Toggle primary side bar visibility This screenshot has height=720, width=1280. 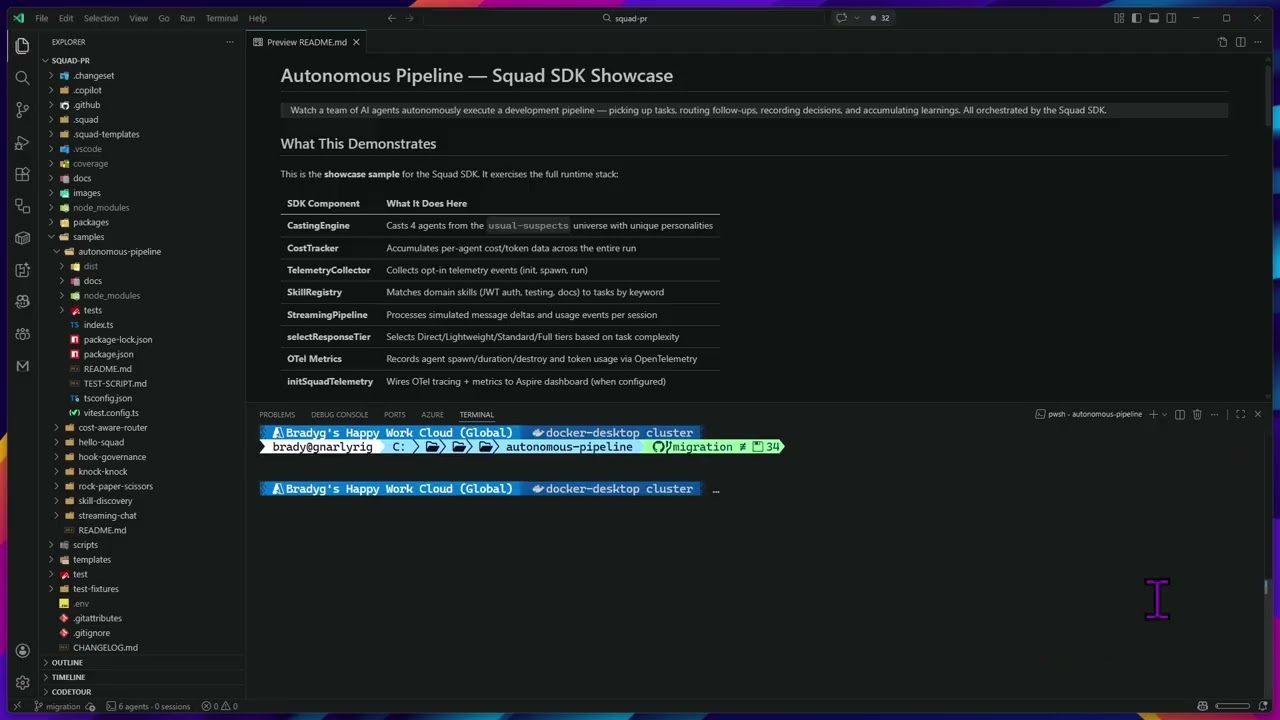tap(1136, 18)
